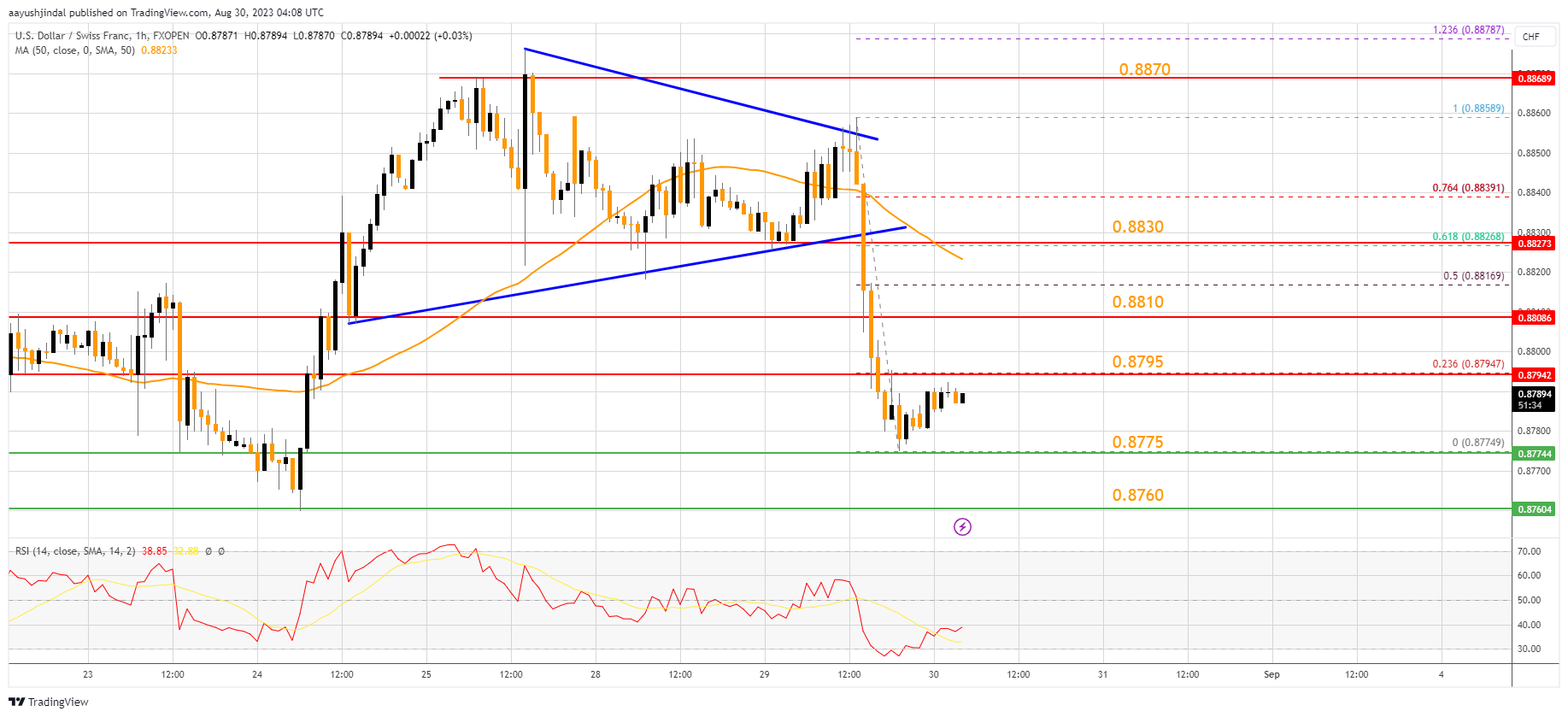This screenshot has height=717, width=1568.
Task: Click date 31 on the time axis
Action: (1103, 674)
